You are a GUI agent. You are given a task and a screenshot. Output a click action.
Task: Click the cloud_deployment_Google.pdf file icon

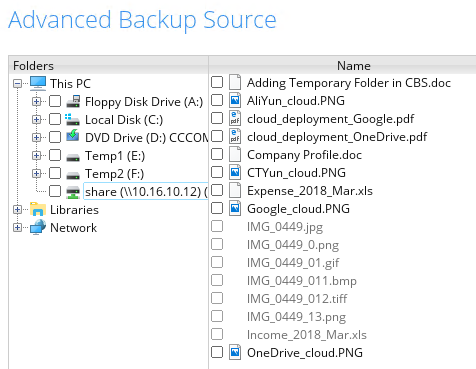tap(235, 118)
